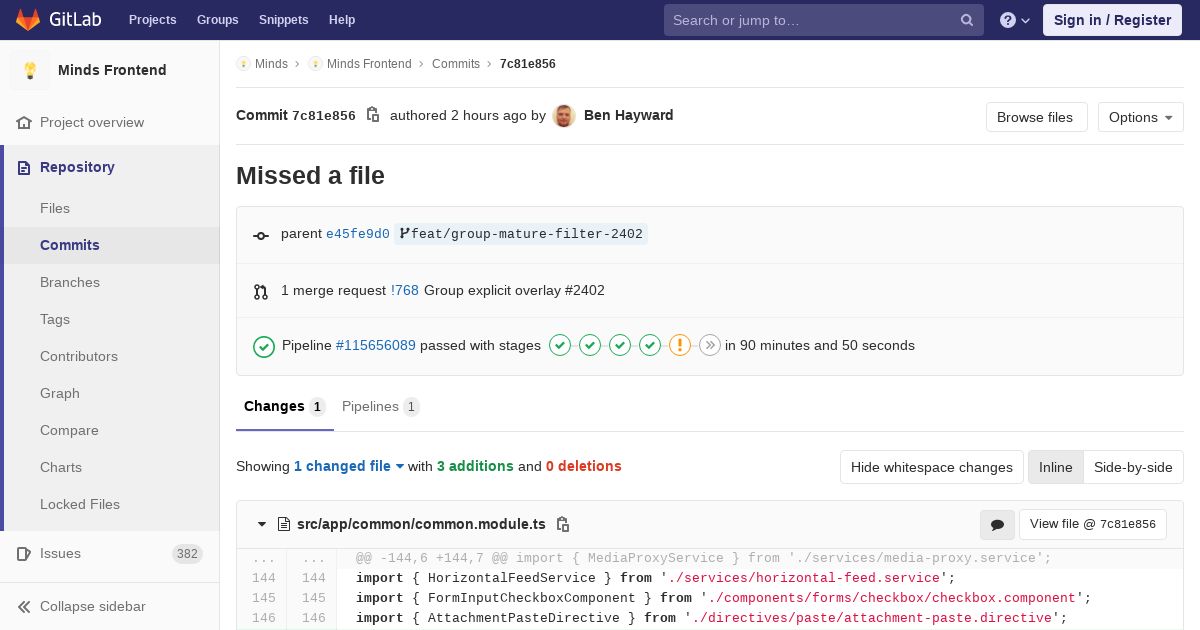Open Compare in the sidebar
Viewport: 1200px width, 630px height.
pos(110,430)
